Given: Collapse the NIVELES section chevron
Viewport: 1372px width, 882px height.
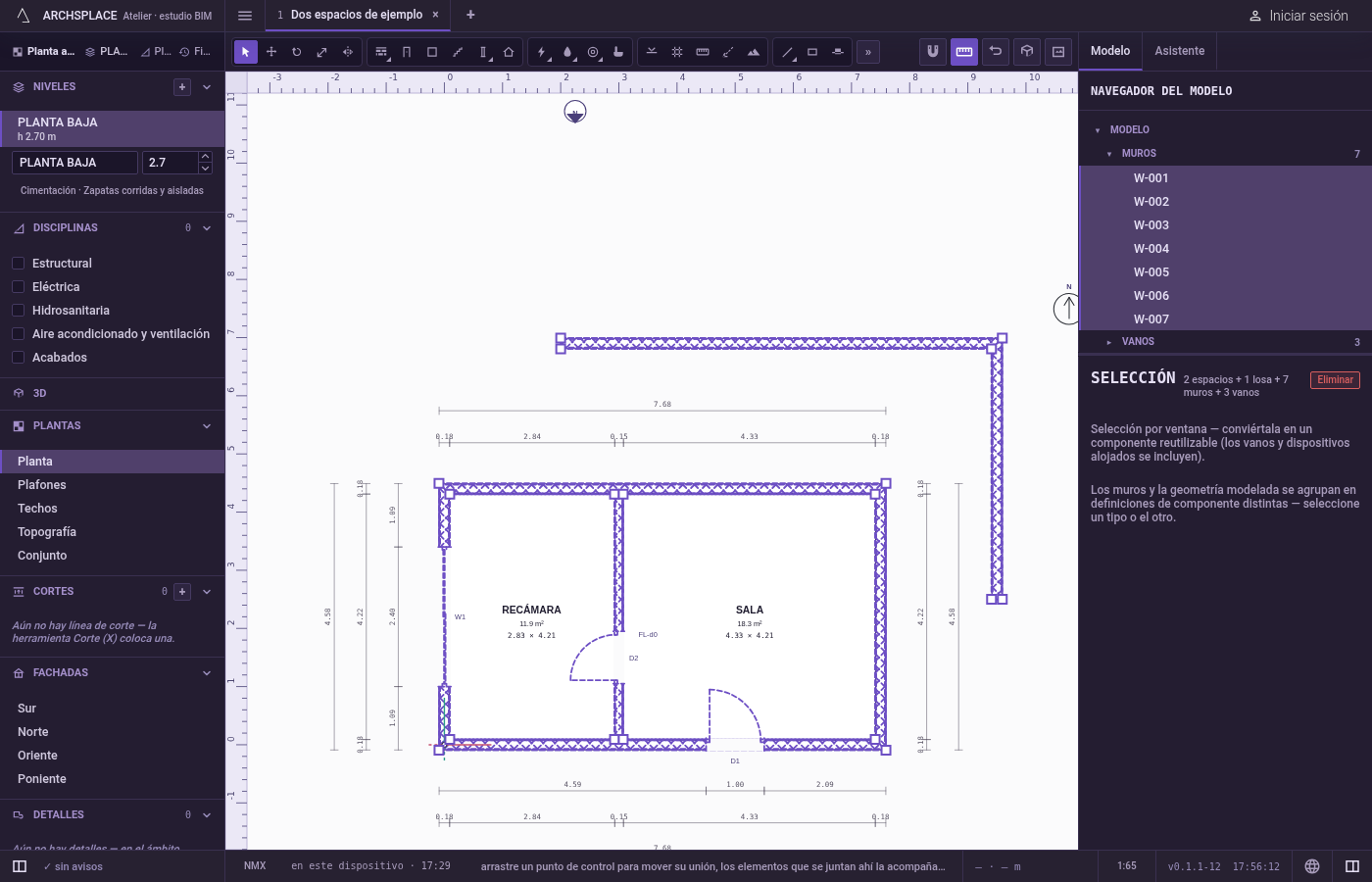Looking at the screenshot, I should 207,87.
